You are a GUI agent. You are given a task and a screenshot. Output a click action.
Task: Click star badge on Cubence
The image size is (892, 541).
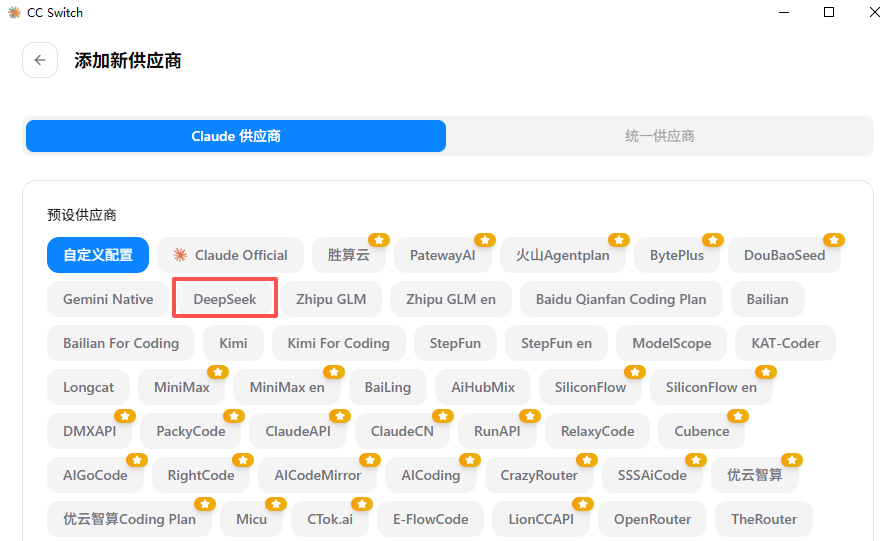[x=738, y=416]
